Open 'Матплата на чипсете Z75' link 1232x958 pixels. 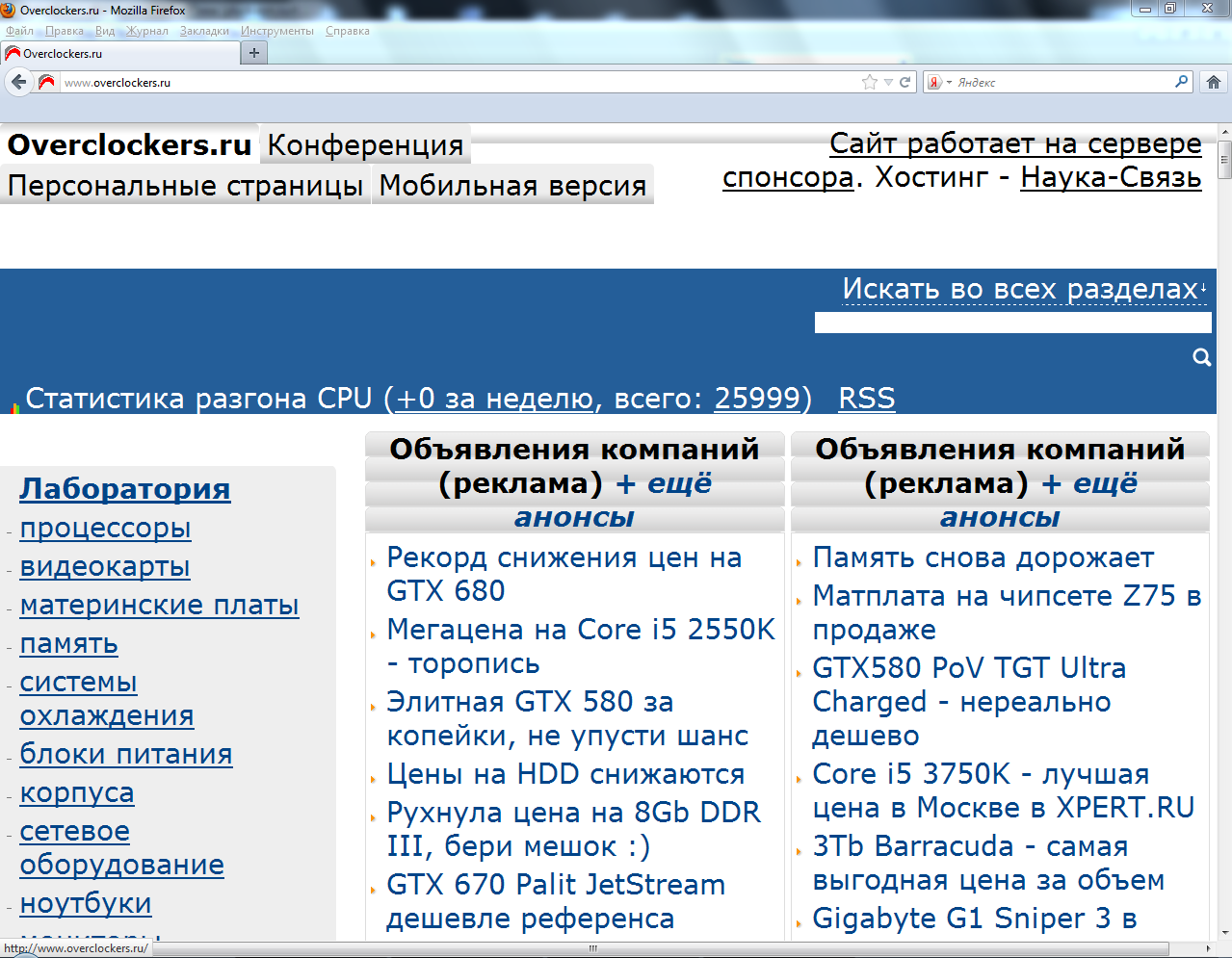[x=1007, y=612]
